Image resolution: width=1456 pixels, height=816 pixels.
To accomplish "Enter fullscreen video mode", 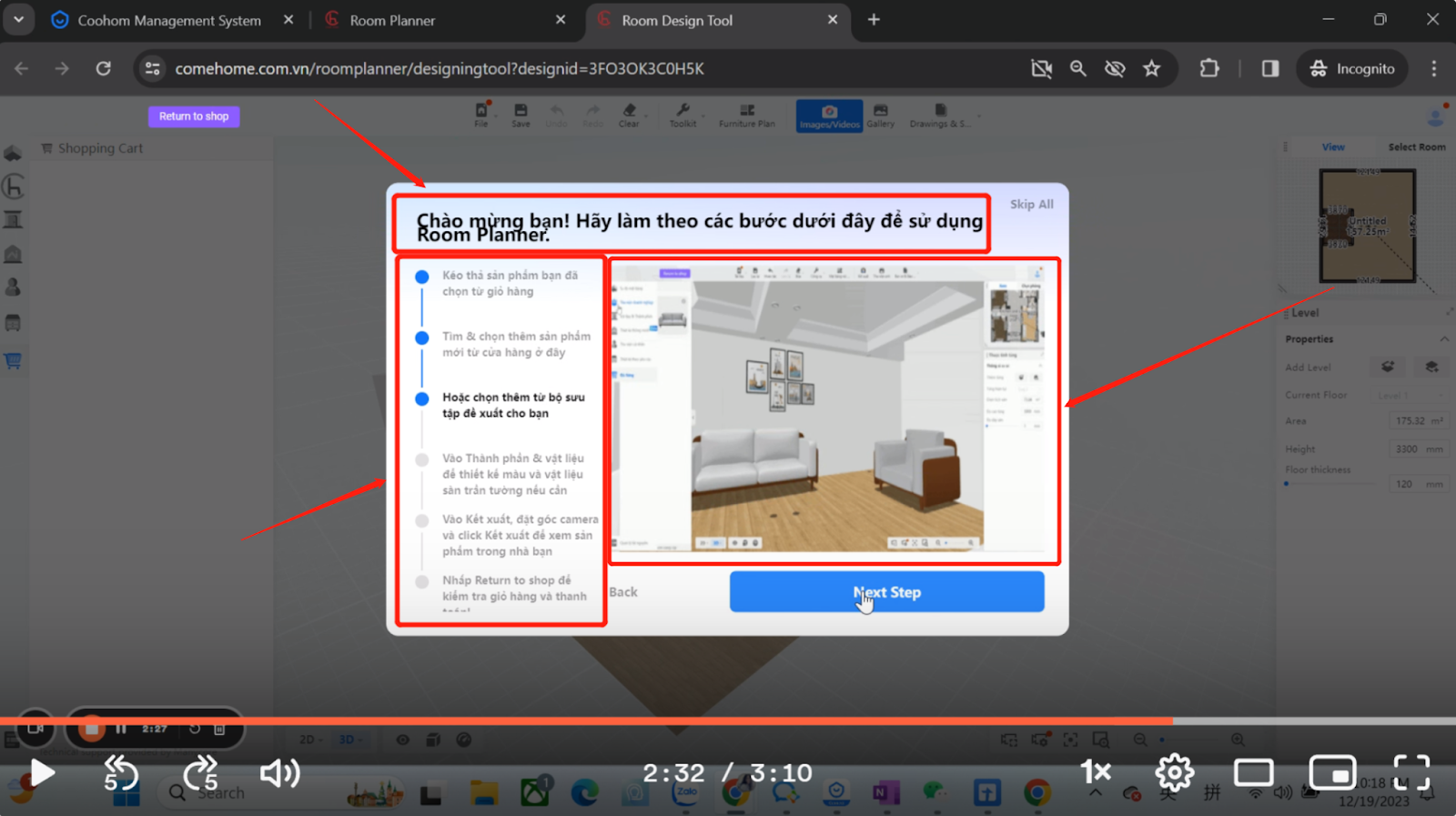I will [x=1411, y=772].
